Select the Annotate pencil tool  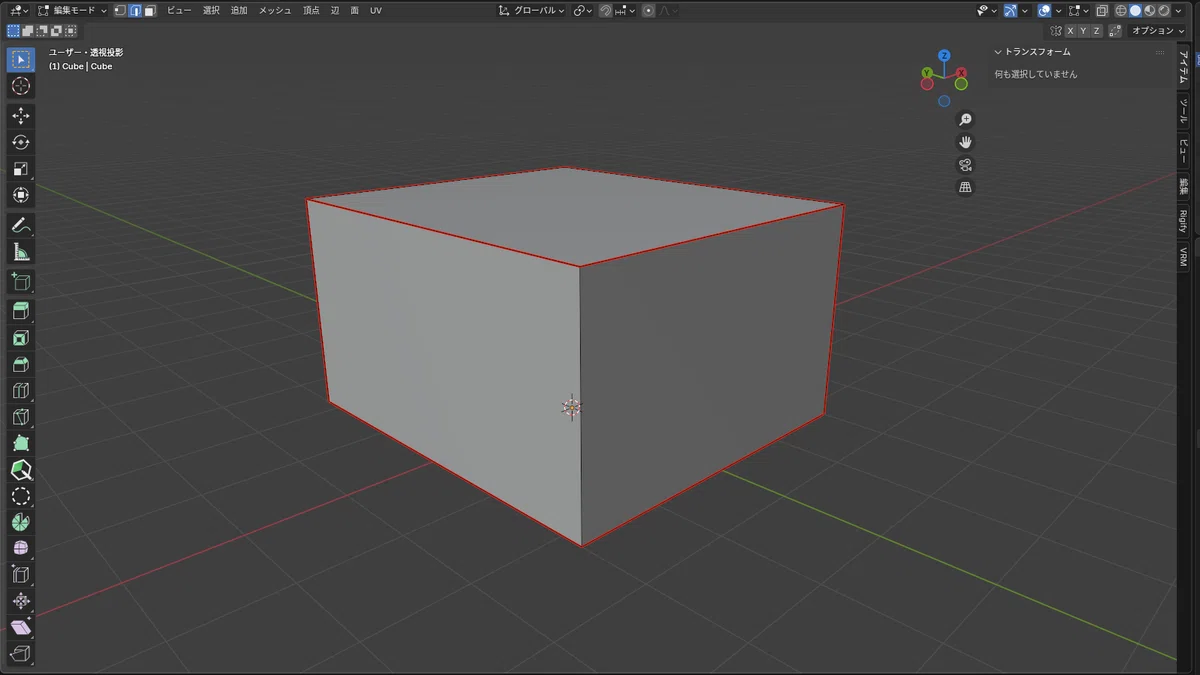[21, 224]
